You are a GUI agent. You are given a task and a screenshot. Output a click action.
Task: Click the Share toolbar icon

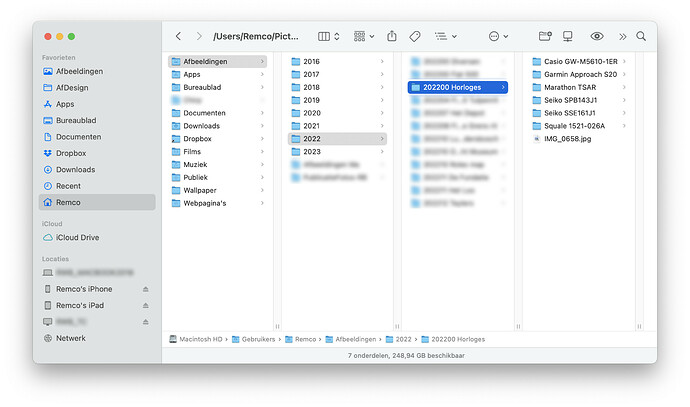(x=392, y=36)
